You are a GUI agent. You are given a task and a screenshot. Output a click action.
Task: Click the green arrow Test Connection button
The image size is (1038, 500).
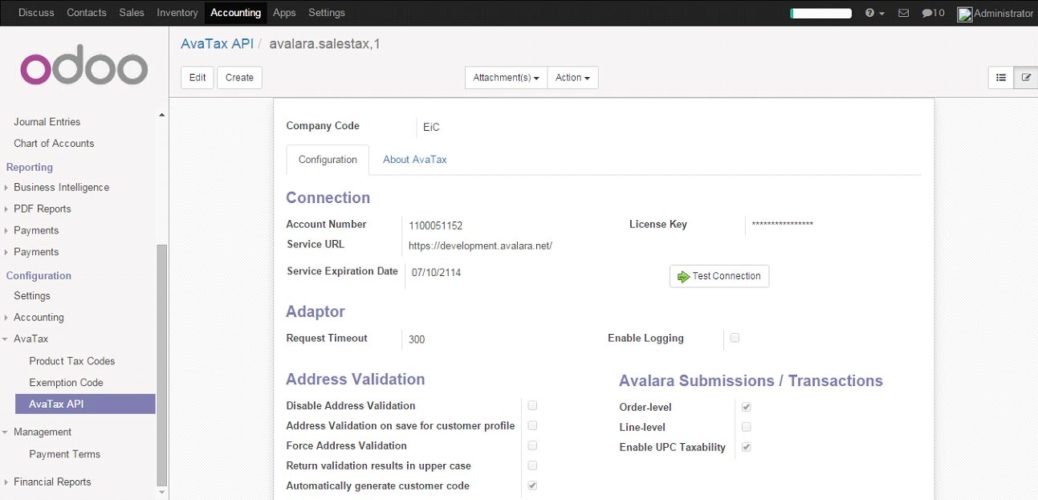click(719, 276)
